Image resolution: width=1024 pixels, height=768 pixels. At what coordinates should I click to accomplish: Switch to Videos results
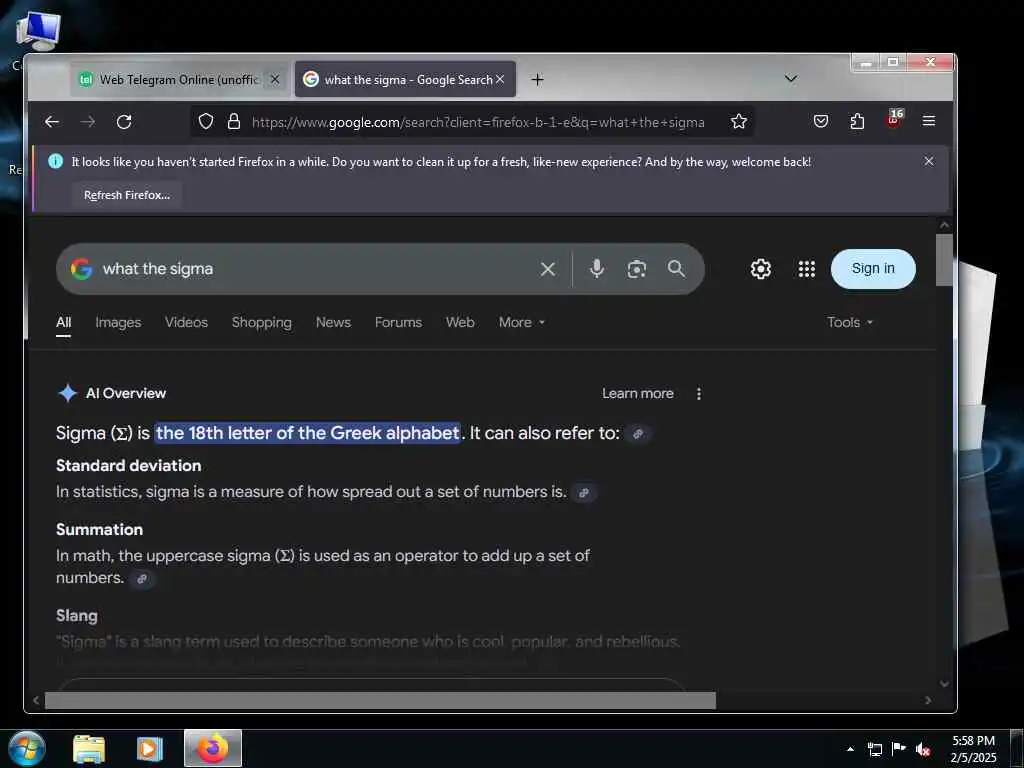[x=186, y=323]
